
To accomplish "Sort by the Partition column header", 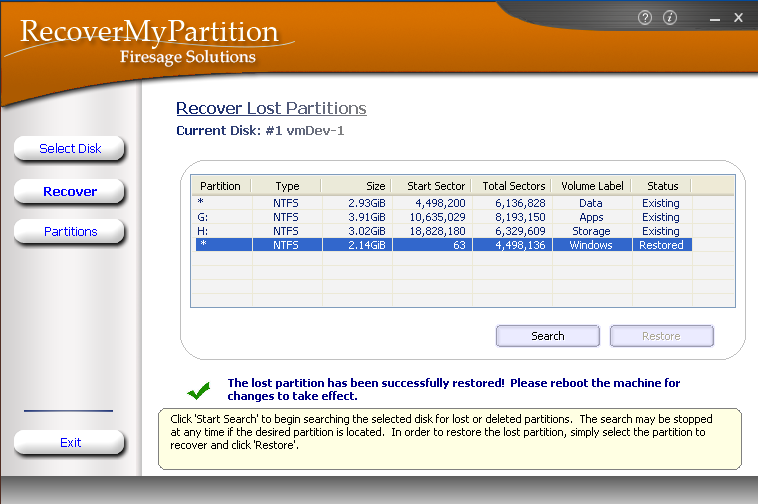I will [x=220, y=186].
